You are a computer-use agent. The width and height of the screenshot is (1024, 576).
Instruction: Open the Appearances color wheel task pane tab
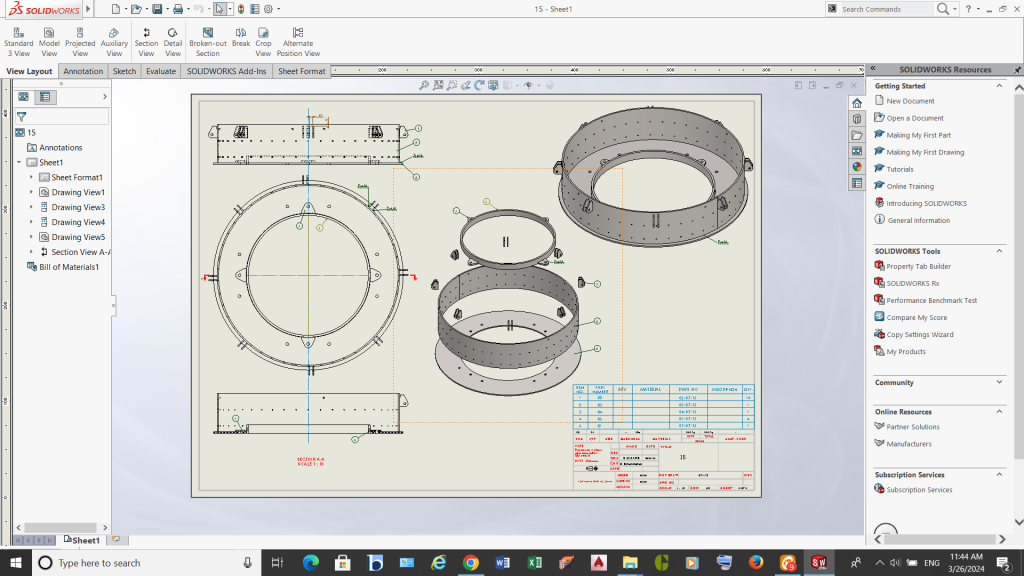(857, 167)
